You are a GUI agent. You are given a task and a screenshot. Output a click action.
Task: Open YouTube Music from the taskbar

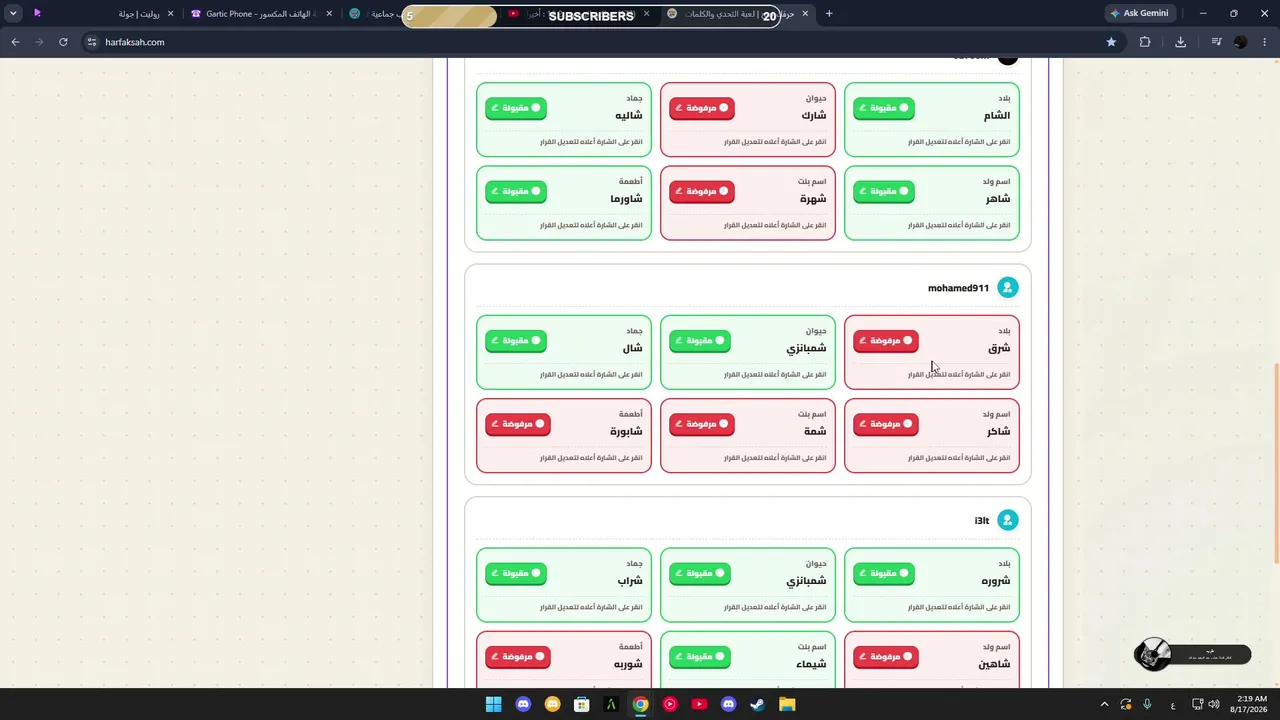(x=670, y=704)
